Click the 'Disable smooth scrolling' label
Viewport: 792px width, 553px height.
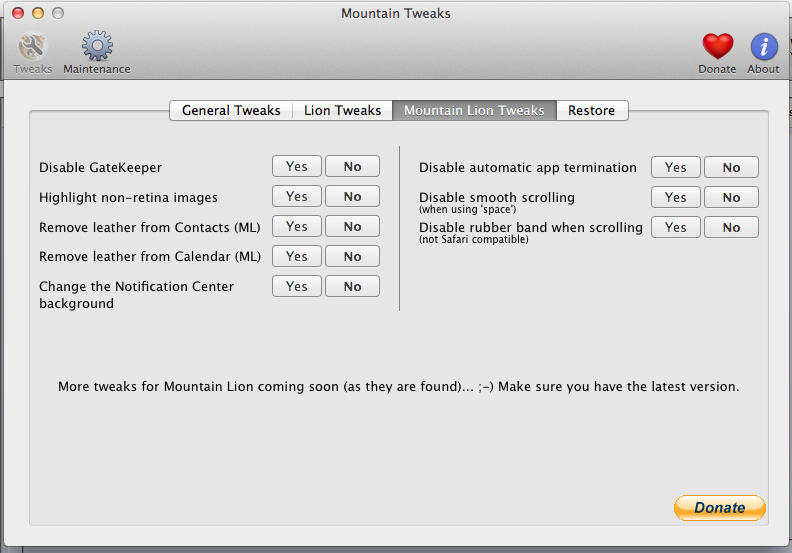[x=497, y=197]
